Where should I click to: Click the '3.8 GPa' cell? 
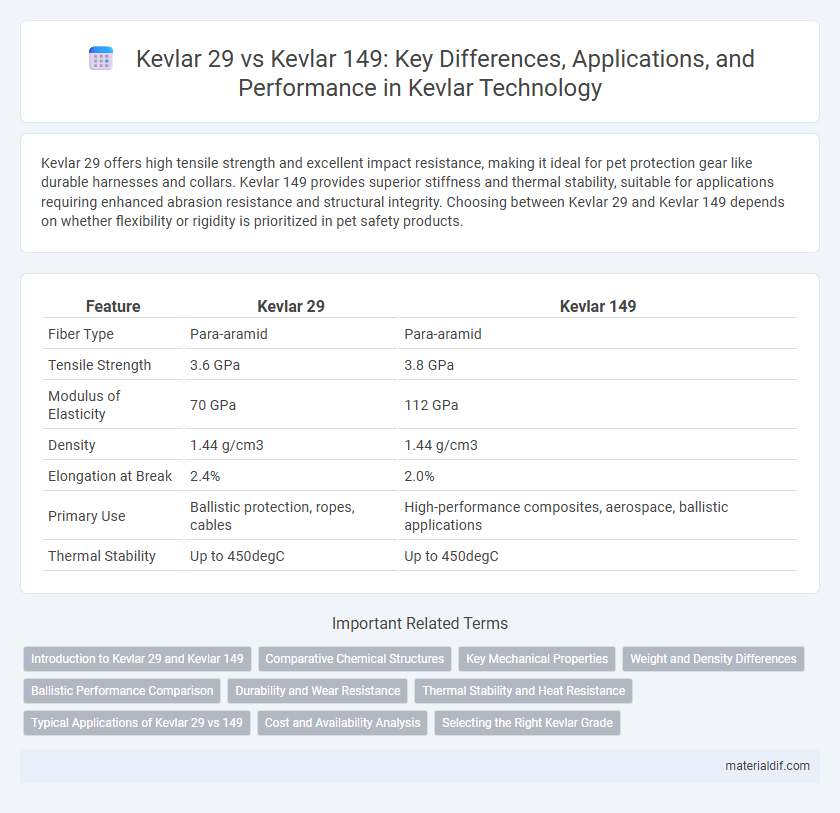598,365
